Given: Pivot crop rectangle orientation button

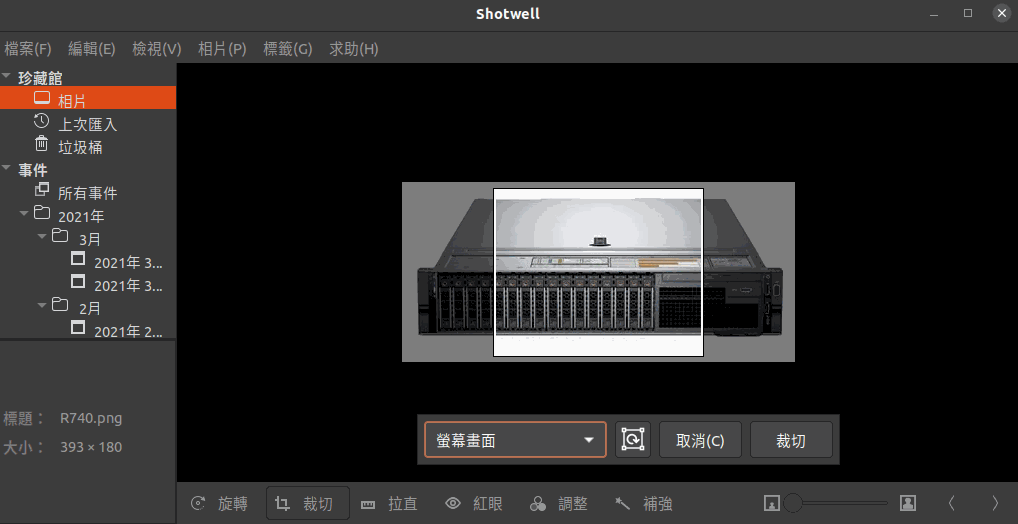Looking at the screenshot, I should tap(632, 440).
